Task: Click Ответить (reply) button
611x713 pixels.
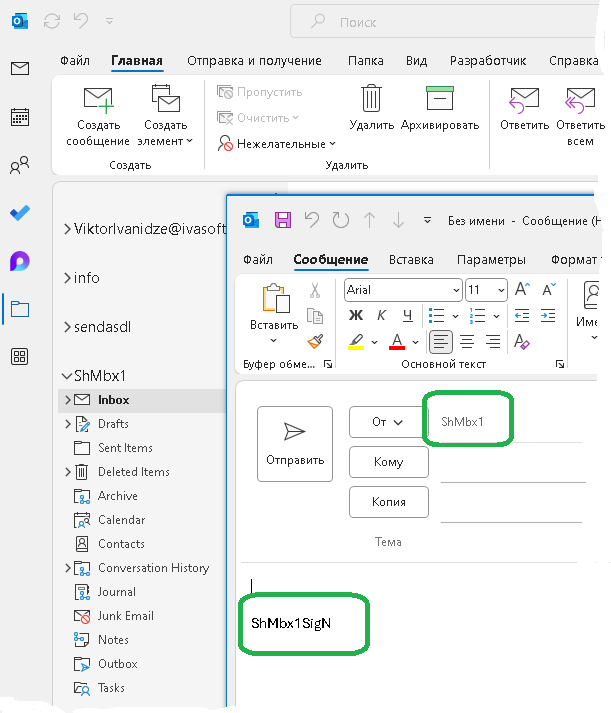Action: pos(524,108)
